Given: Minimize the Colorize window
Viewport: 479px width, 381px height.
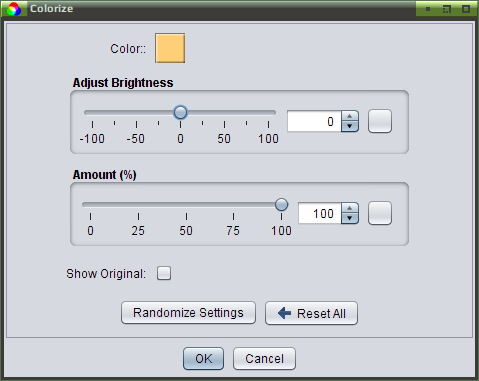Looking at the screenshot, I should point(428,9).
